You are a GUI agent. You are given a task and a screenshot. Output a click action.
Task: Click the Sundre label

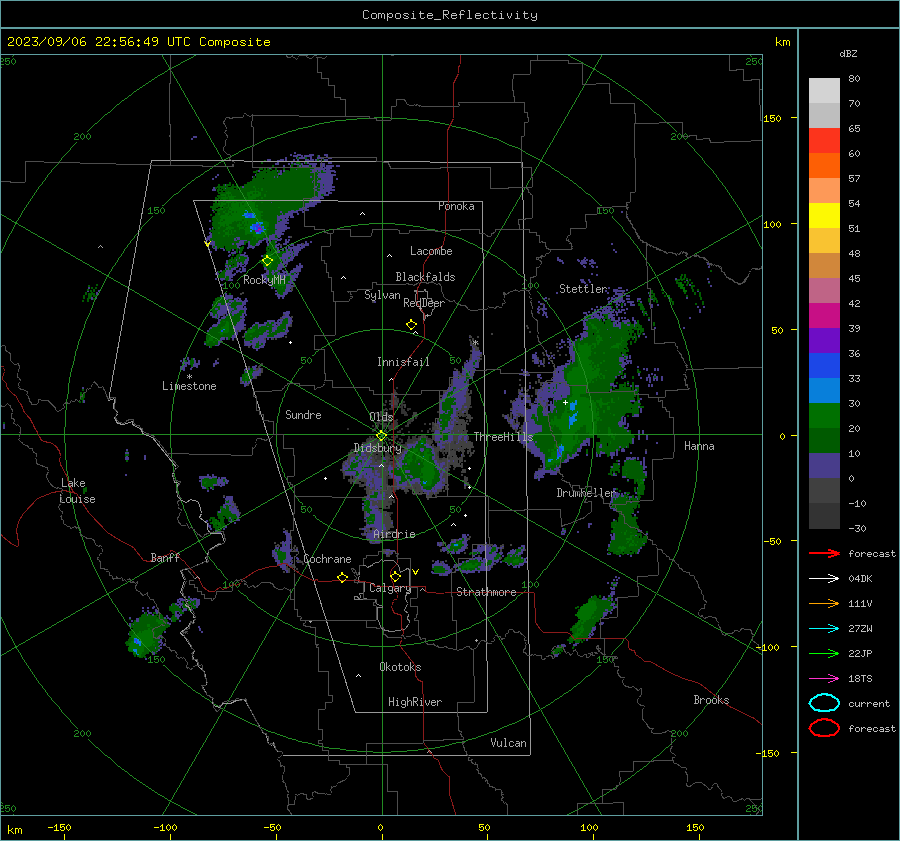tap(303, 415)
